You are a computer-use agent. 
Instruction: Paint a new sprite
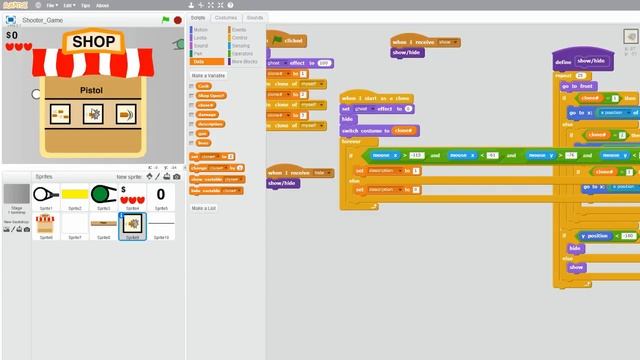coord(158,176)
